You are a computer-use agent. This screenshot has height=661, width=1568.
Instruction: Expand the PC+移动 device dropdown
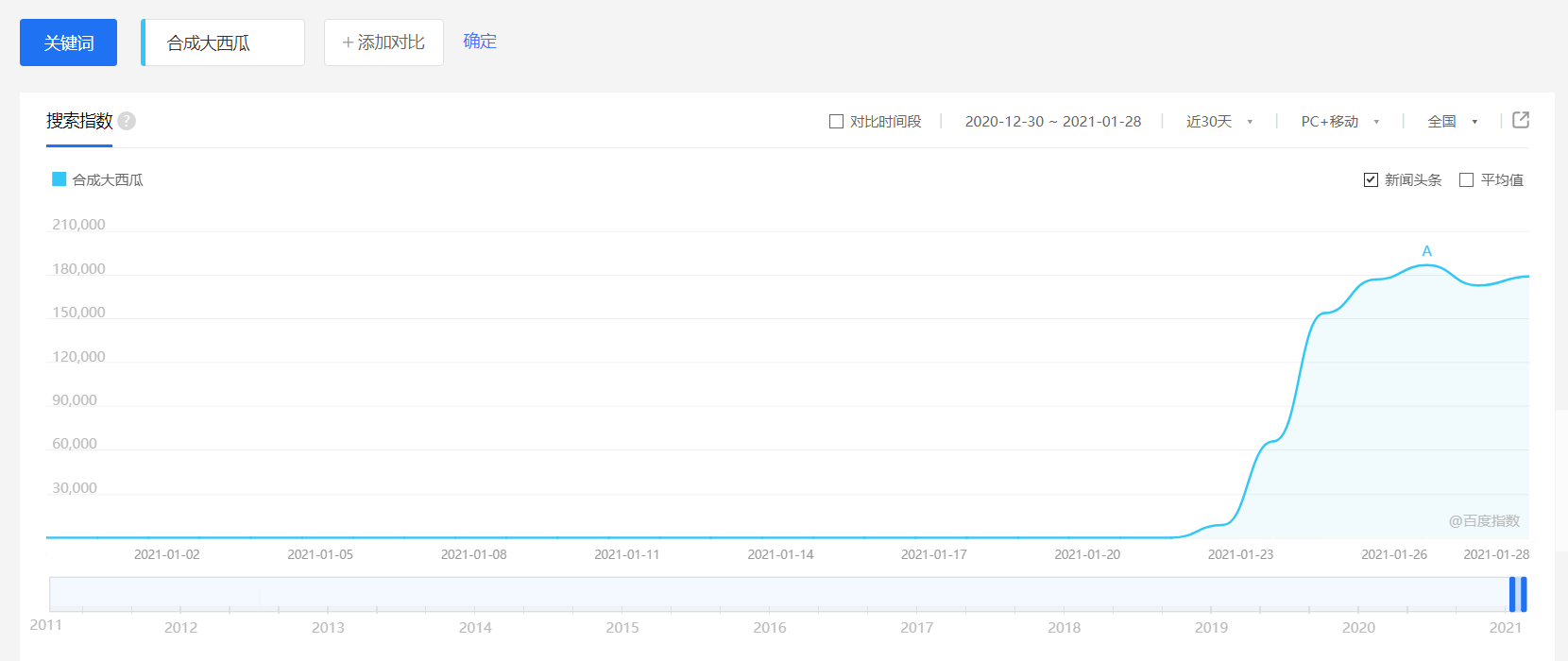1339,121
